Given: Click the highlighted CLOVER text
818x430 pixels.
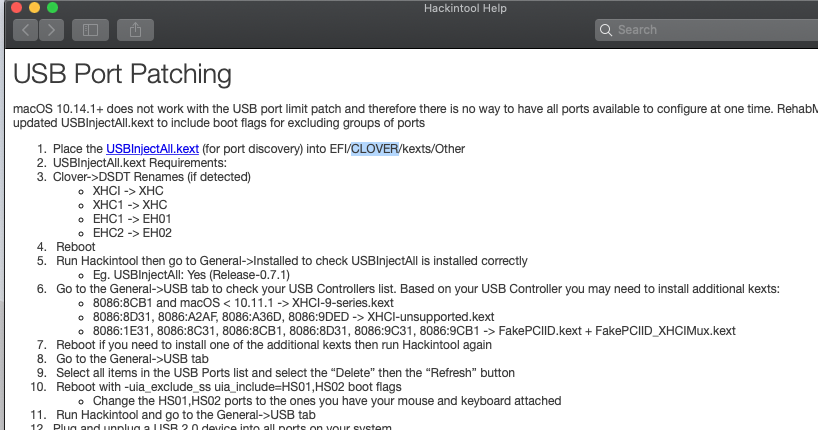Looking at the screenshot, I should (374, 149).
